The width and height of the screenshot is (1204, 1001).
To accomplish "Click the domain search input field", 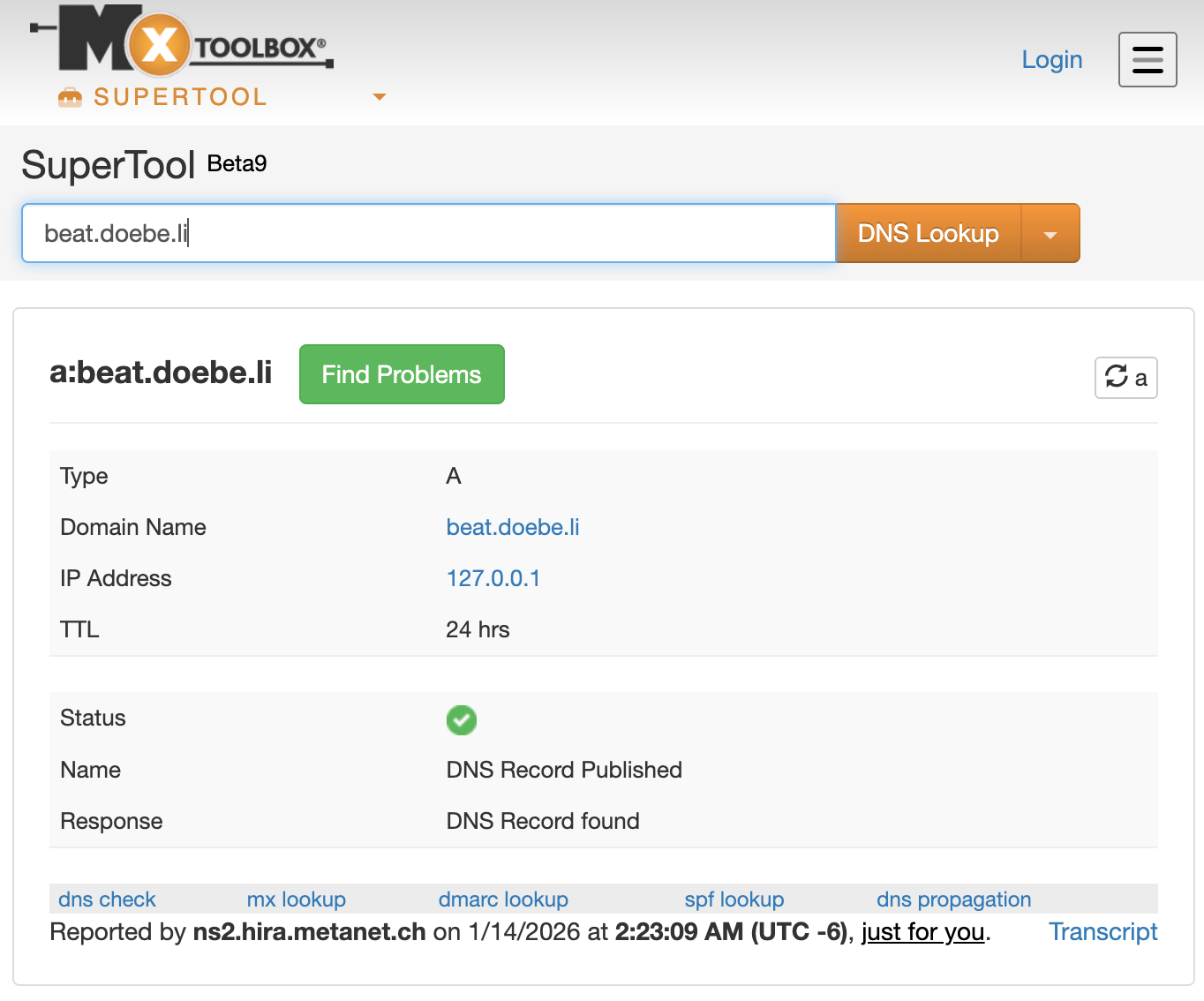I will click(x=428, y=234).
